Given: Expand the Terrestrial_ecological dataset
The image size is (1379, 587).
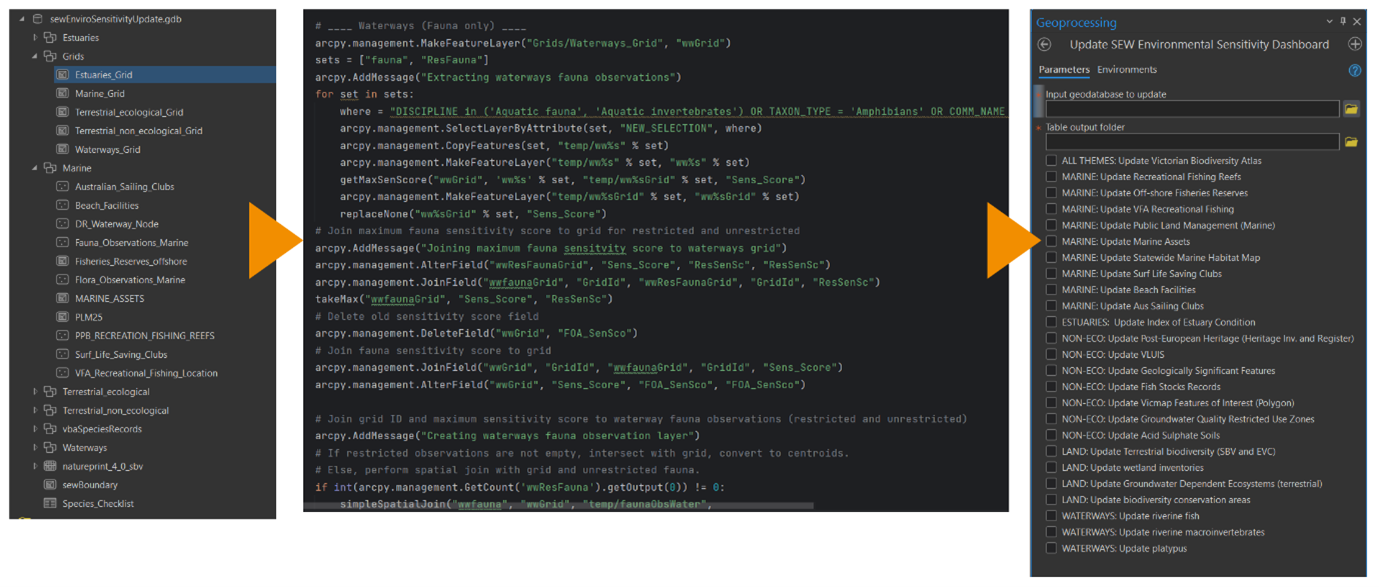Looking at the screenshot, I should [35, 392].
